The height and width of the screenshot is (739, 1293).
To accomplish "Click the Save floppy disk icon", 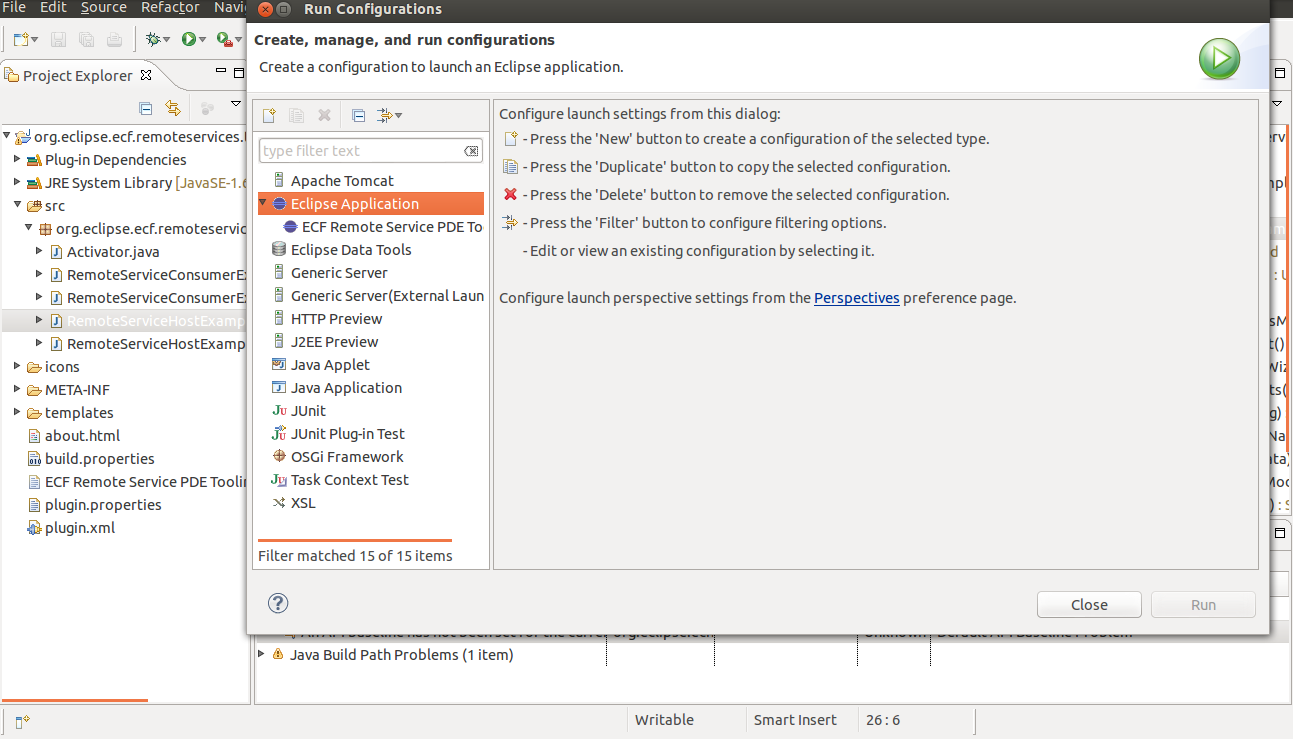I will (x=58, y=40).
